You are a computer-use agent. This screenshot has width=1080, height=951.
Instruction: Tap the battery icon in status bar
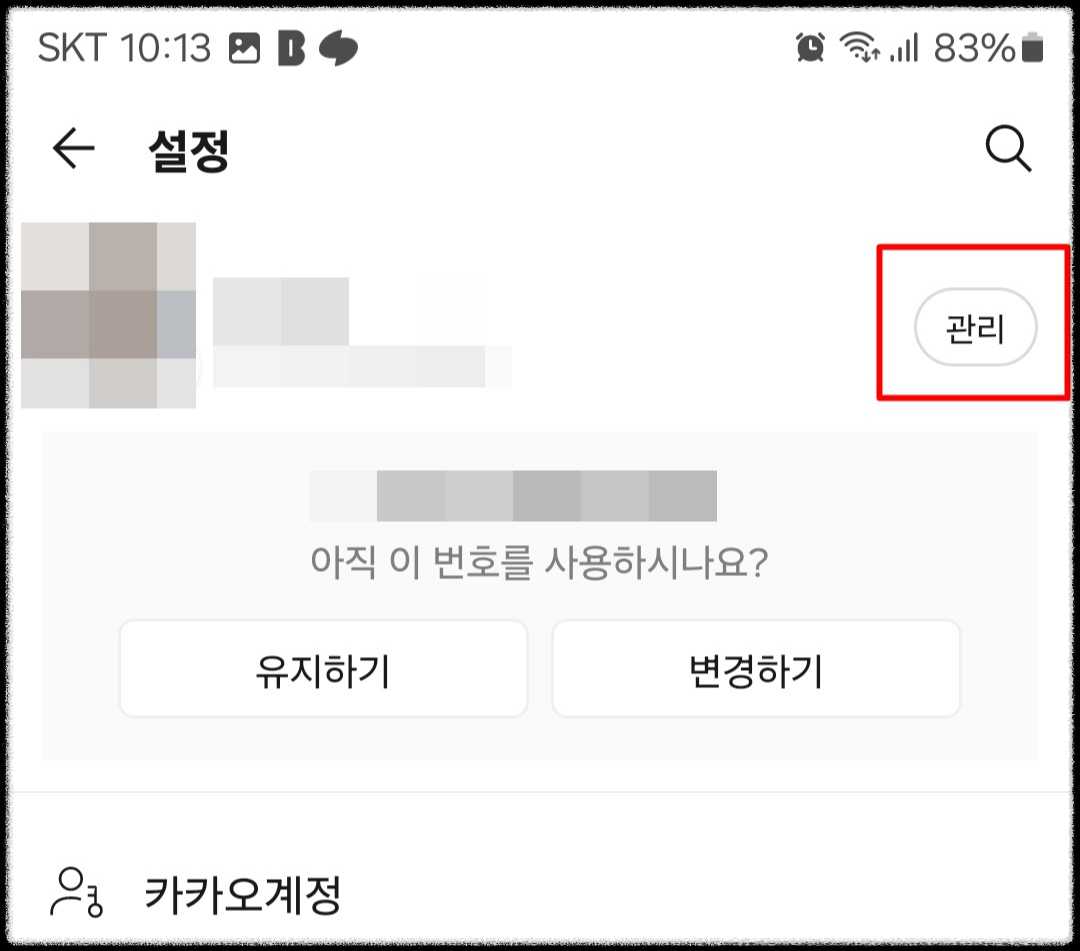(1032, 48)
